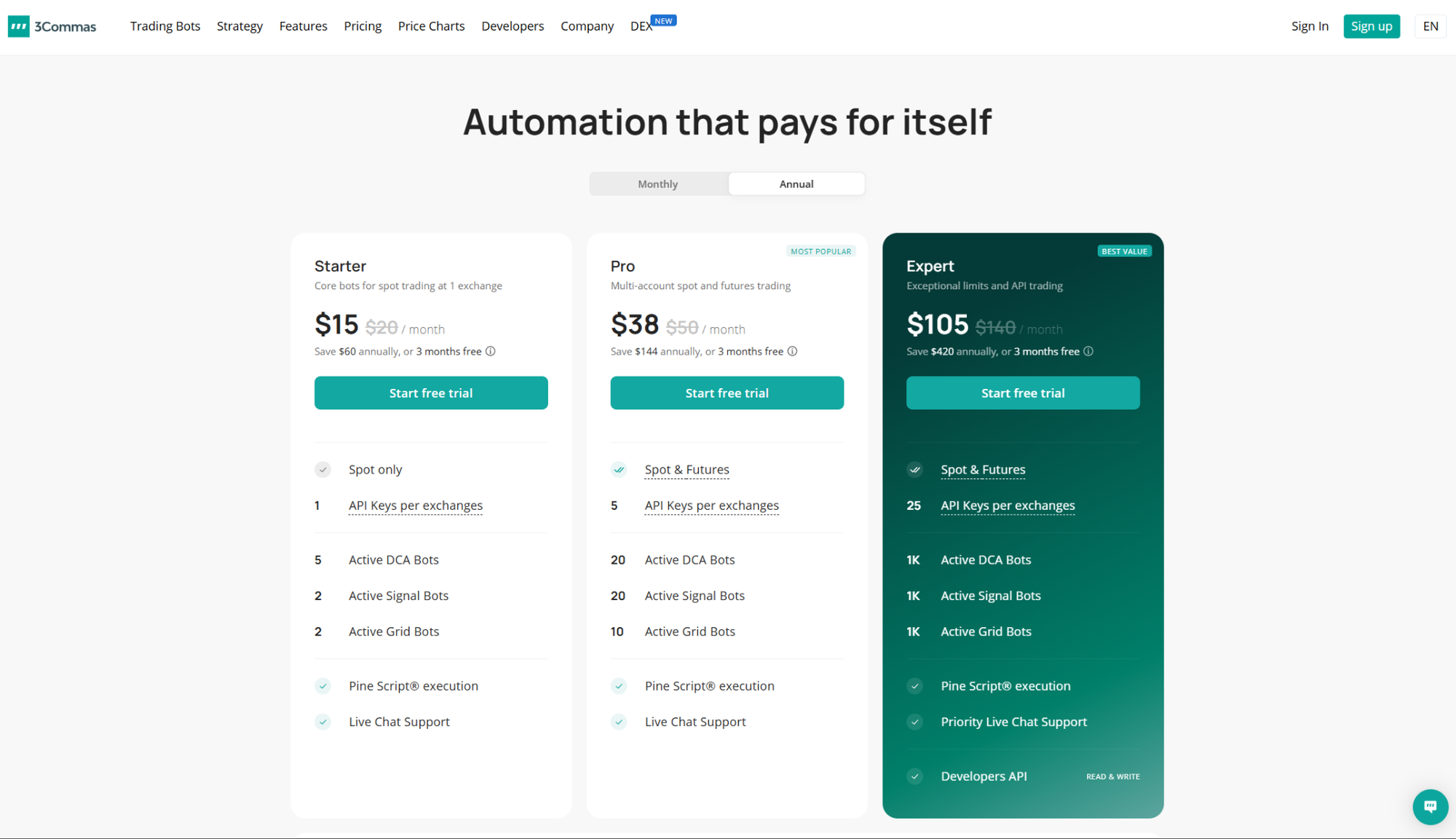Click the MOST POPULAR badge

[x=821, y=251]
